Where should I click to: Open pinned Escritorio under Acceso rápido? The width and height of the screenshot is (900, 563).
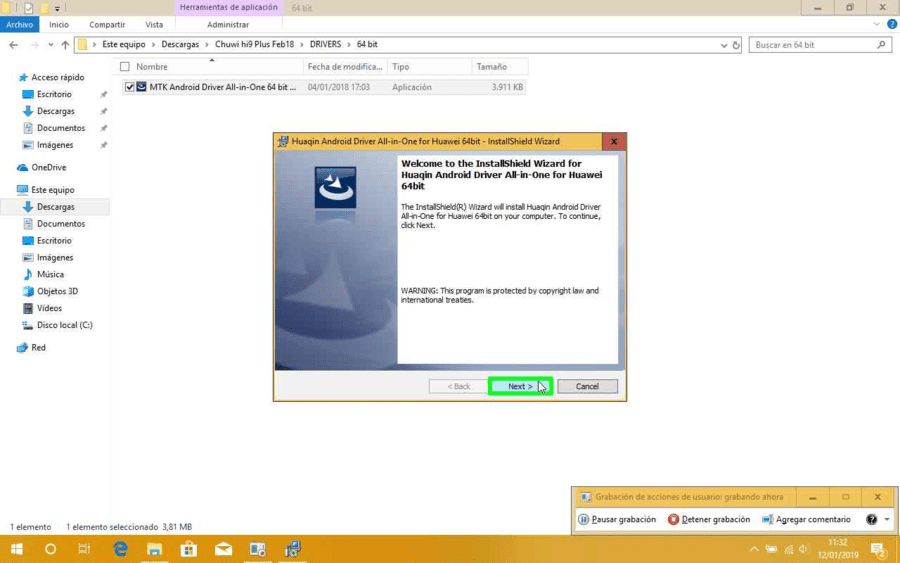pos(54,94)
